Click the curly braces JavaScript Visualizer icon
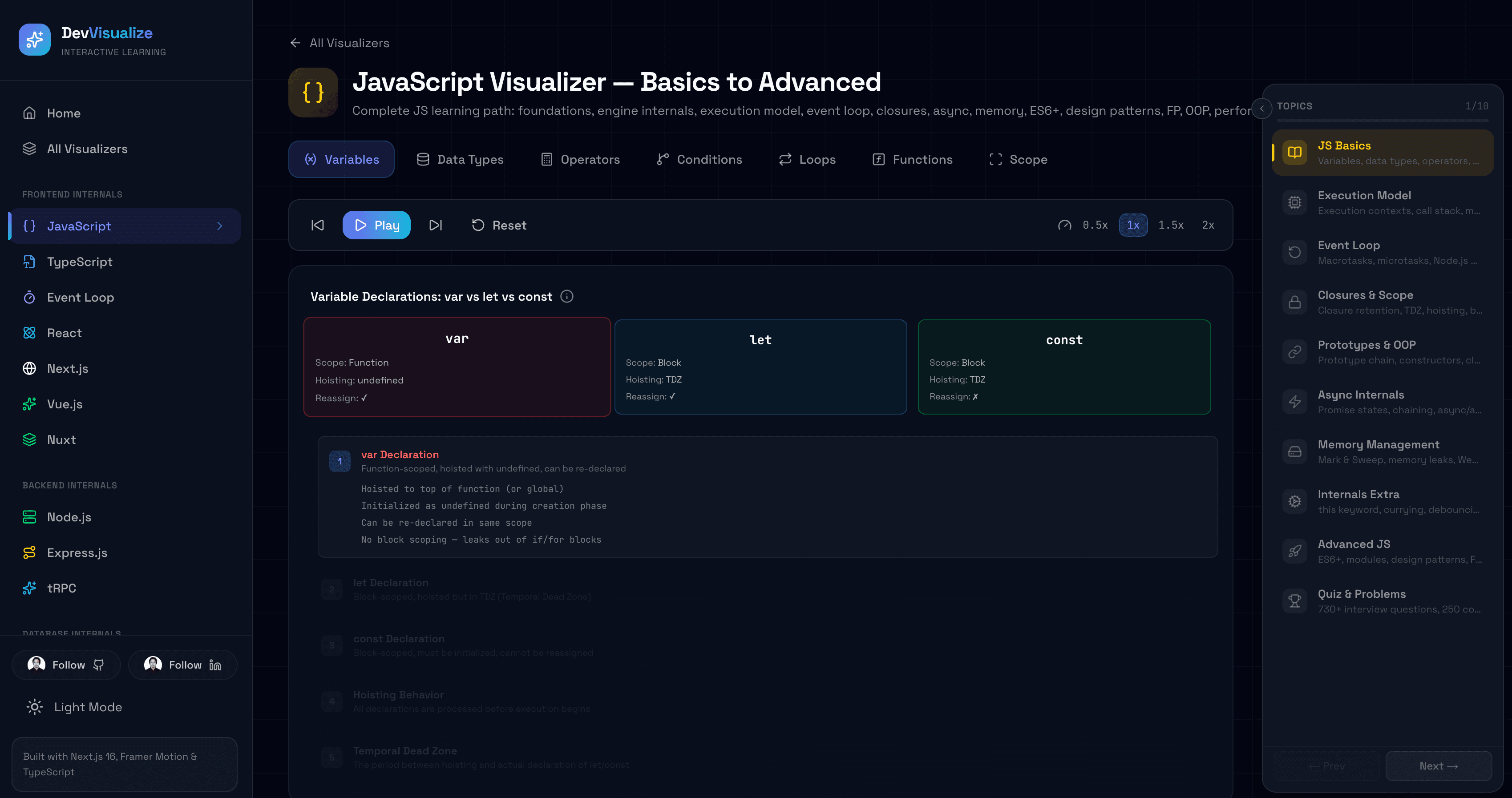This screenshot has width=1512, height=798. pyautogui.click(x=313, y=93)
